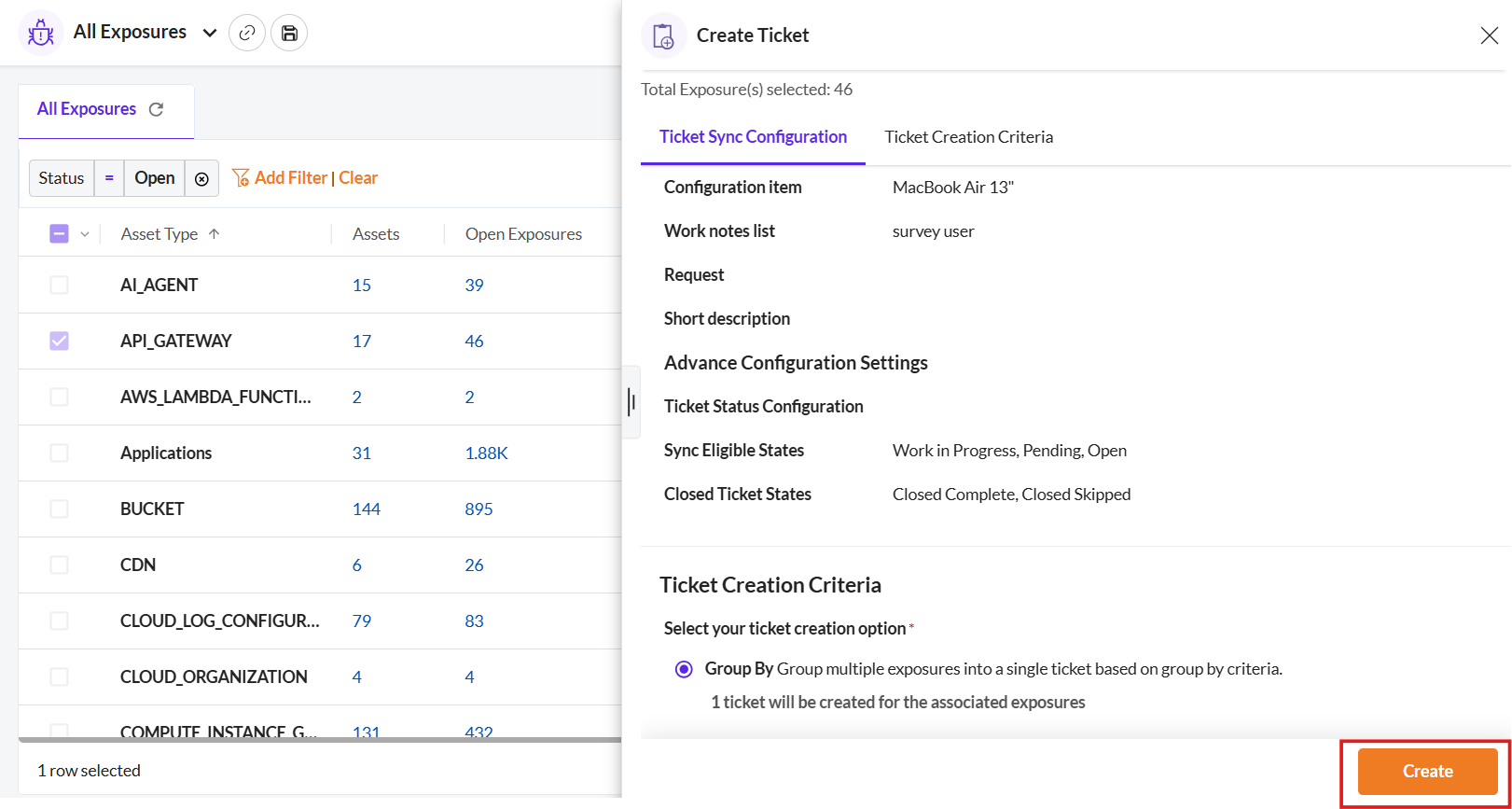The height and width of the screenshot is (809, 1512).
Task: Open CDN open exposures 26
Action: pyautogui.click(x=474, y=565)
